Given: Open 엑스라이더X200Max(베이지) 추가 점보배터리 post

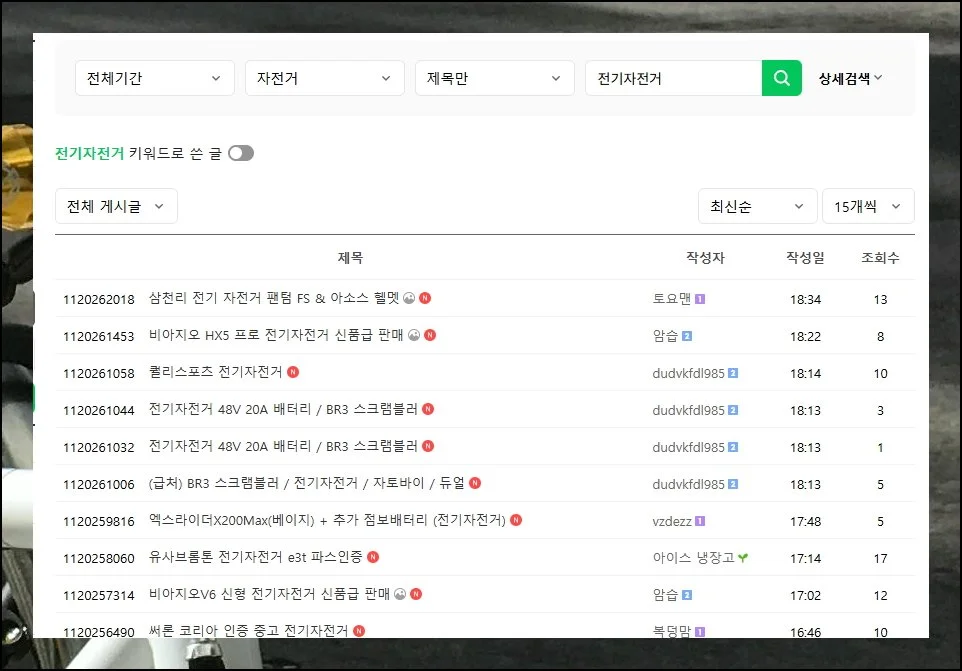Looking at the screenshot, I should coord(327,520).
